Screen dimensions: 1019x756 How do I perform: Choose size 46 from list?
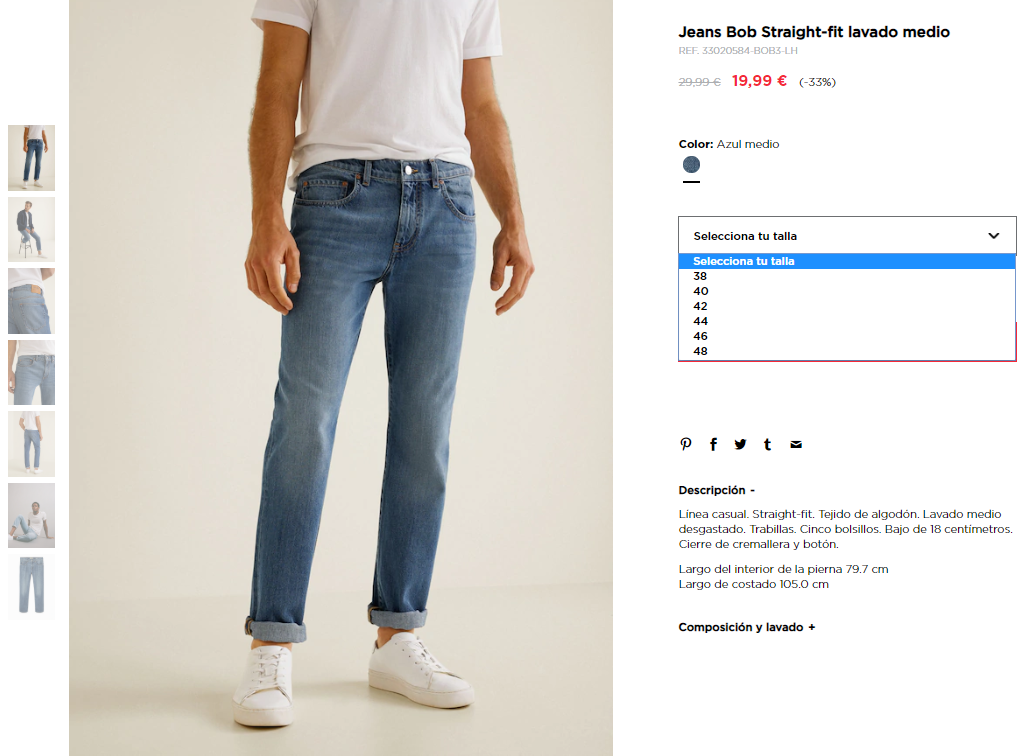[x=847, y=336]
